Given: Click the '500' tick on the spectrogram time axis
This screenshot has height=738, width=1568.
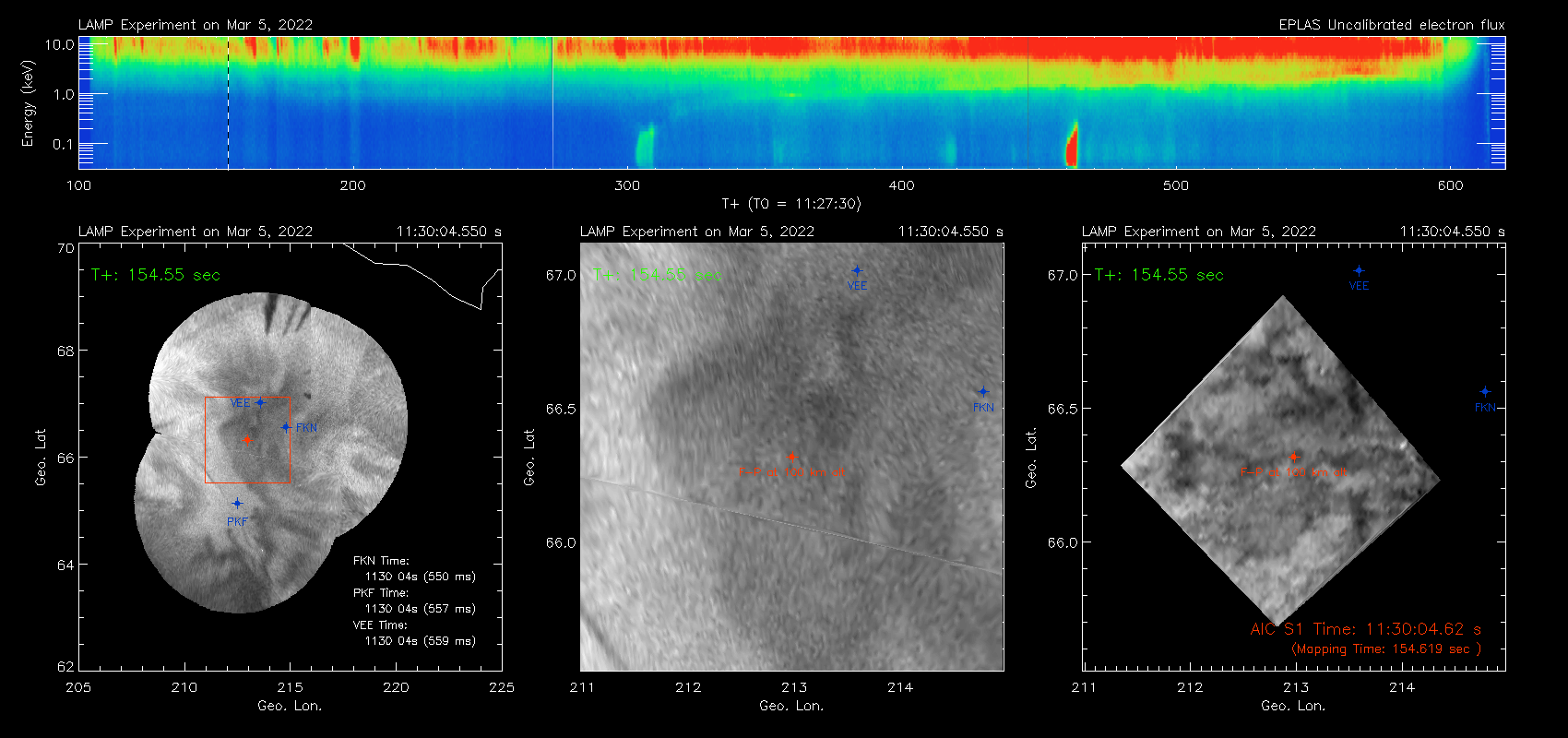Looking at the screenshot, I should (x=1176, y=185).
